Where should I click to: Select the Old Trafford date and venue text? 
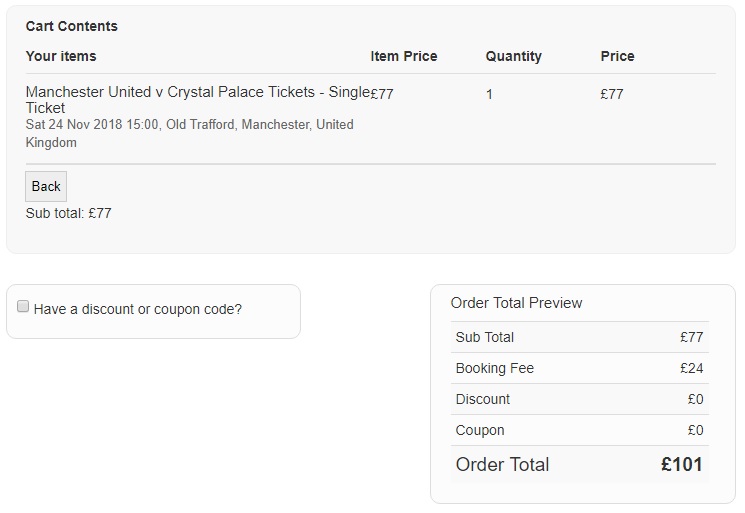click(x=189, y=133)
